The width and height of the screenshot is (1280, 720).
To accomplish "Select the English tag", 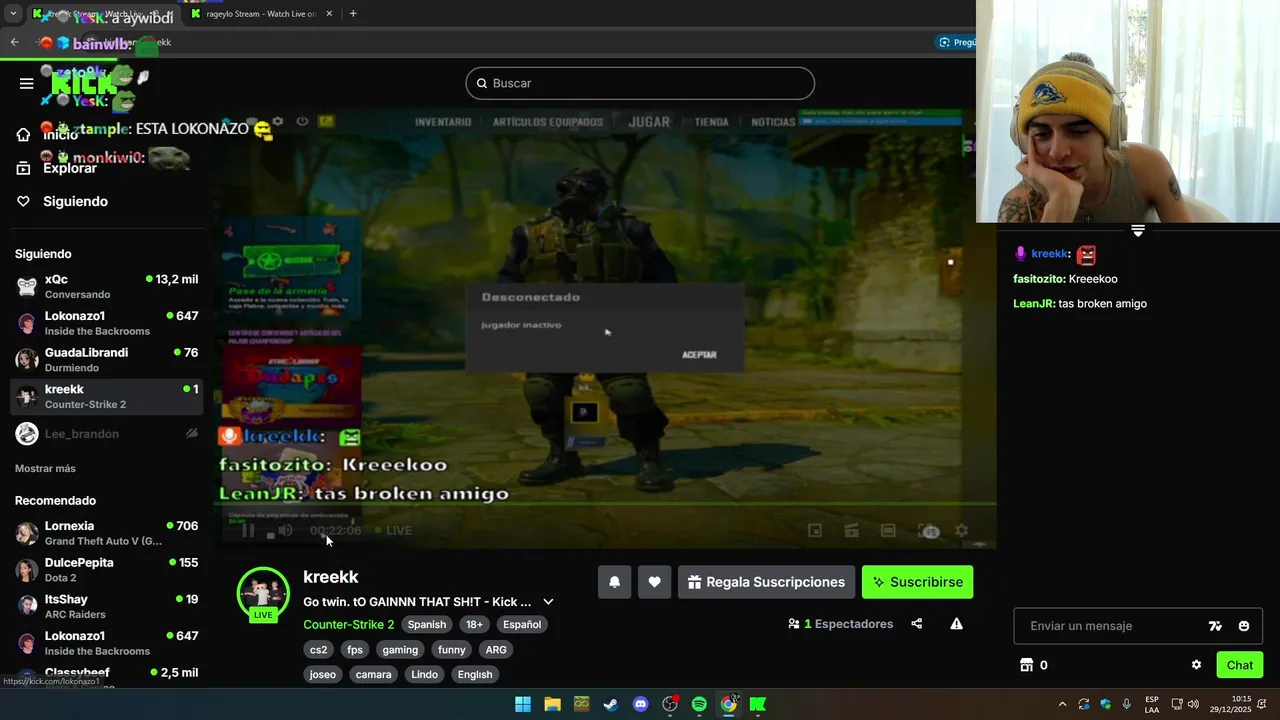I will [x=475, y=674].
